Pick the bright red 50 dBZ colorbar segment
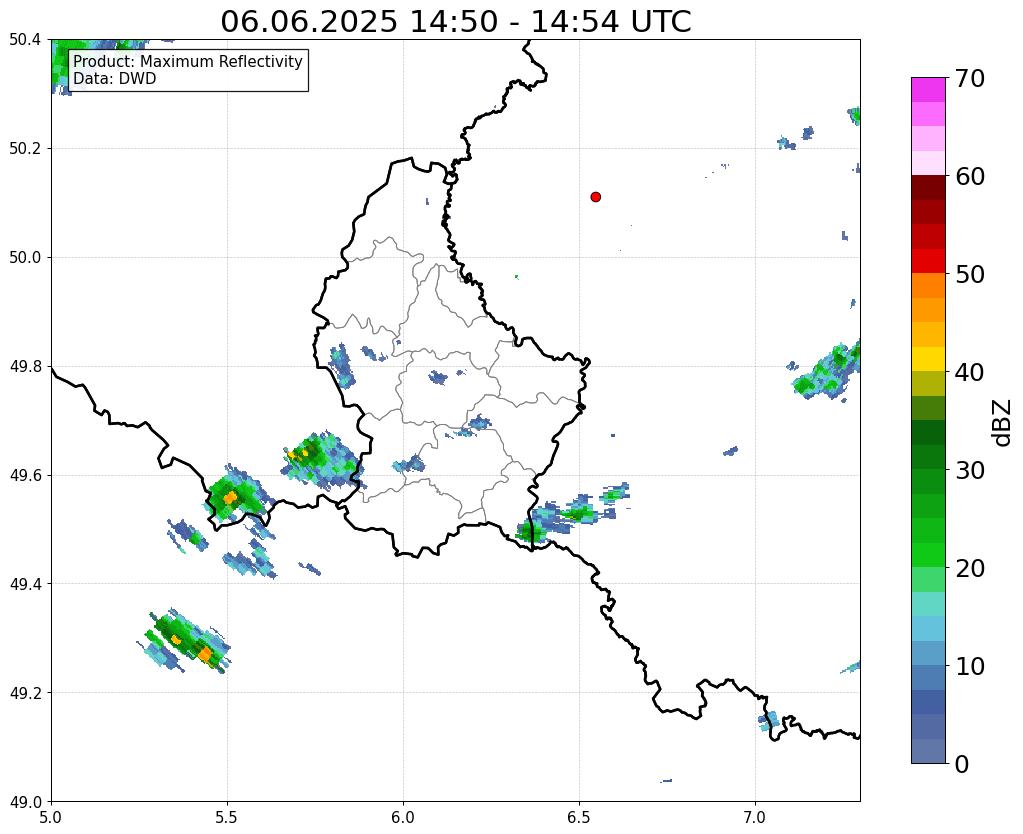Viewport: 1023px width, 834px height. click(928, 261)
